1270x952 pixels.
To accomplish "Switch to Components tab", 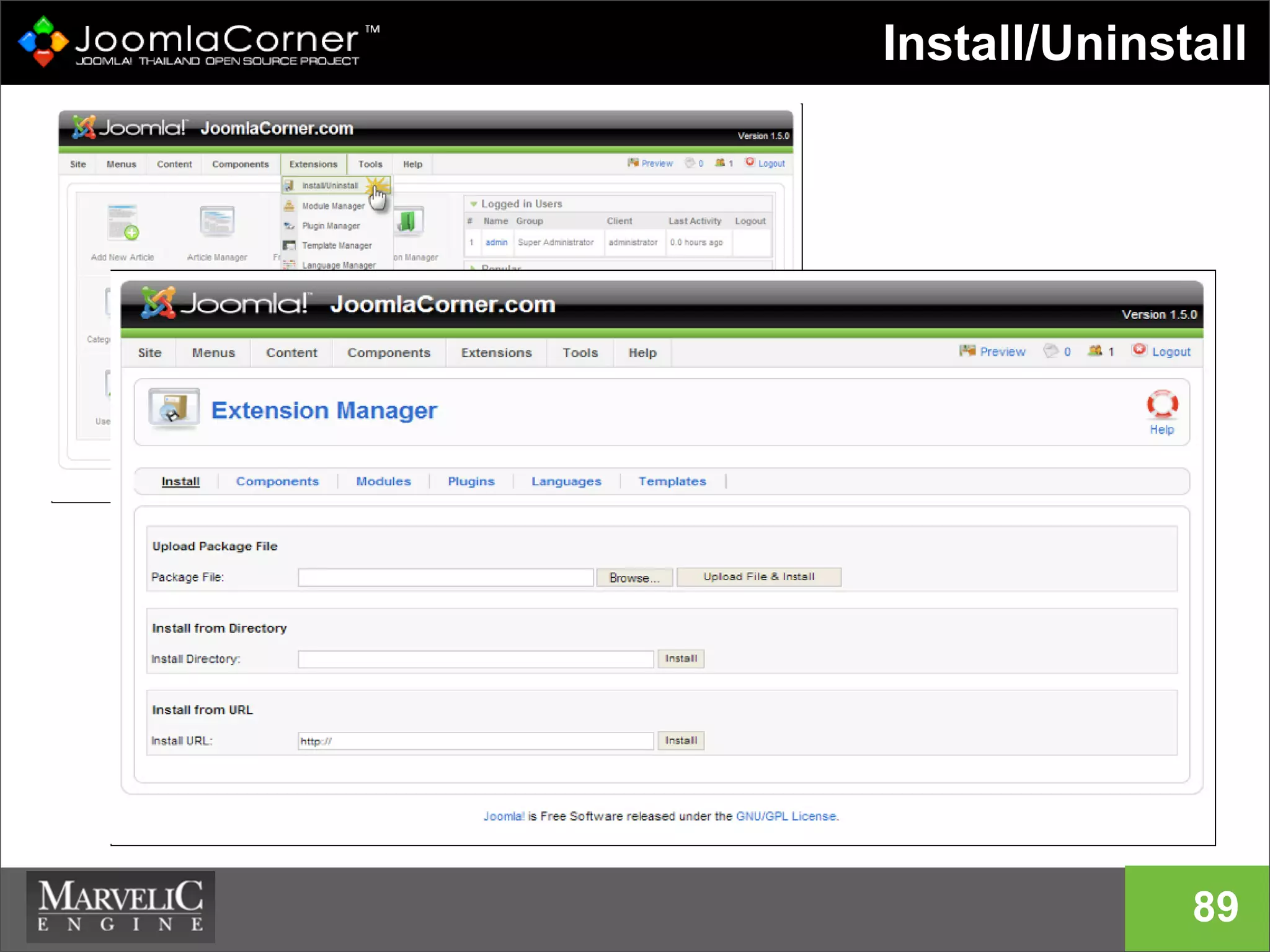I will [x=277, y=482].
